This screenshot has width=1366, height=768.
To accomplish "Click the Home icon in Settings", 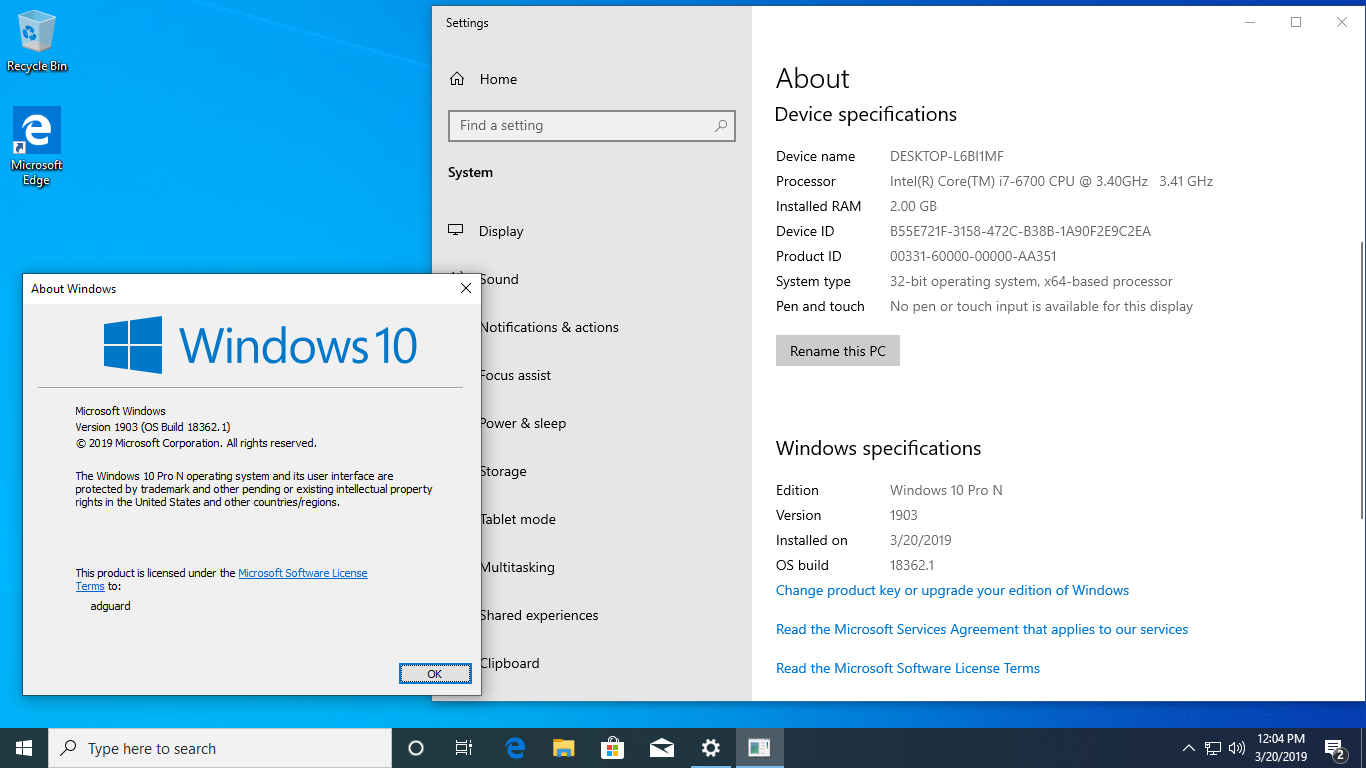I will [457, 79].
